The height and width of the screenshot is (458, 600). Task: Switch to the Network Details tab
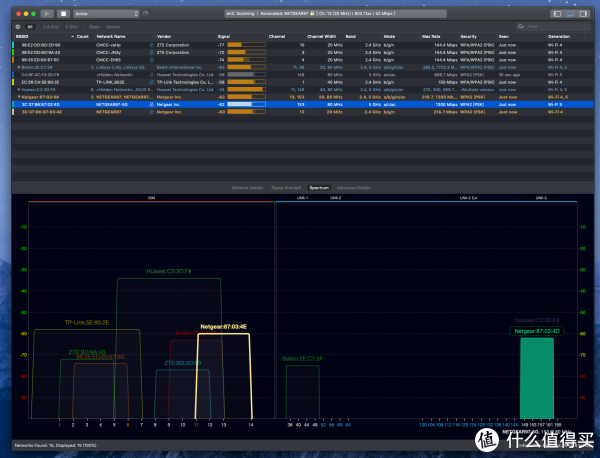pyautogui.click(x=247, y=188)
